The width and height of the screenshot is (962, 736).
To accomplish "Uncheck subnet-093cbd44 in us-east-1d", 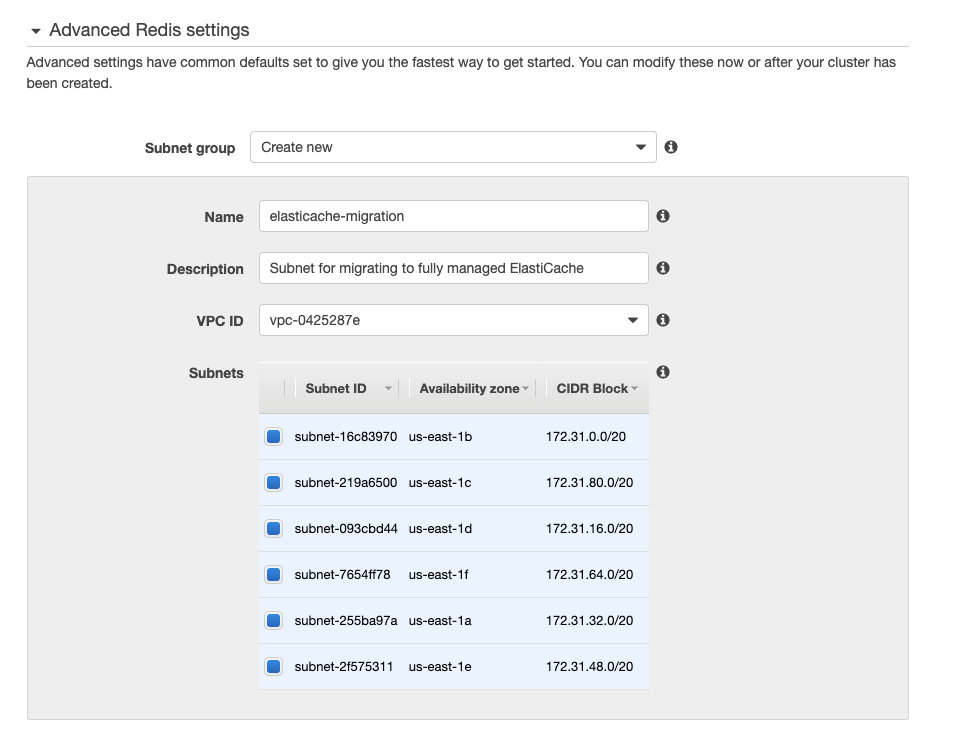I will (273, 528).
